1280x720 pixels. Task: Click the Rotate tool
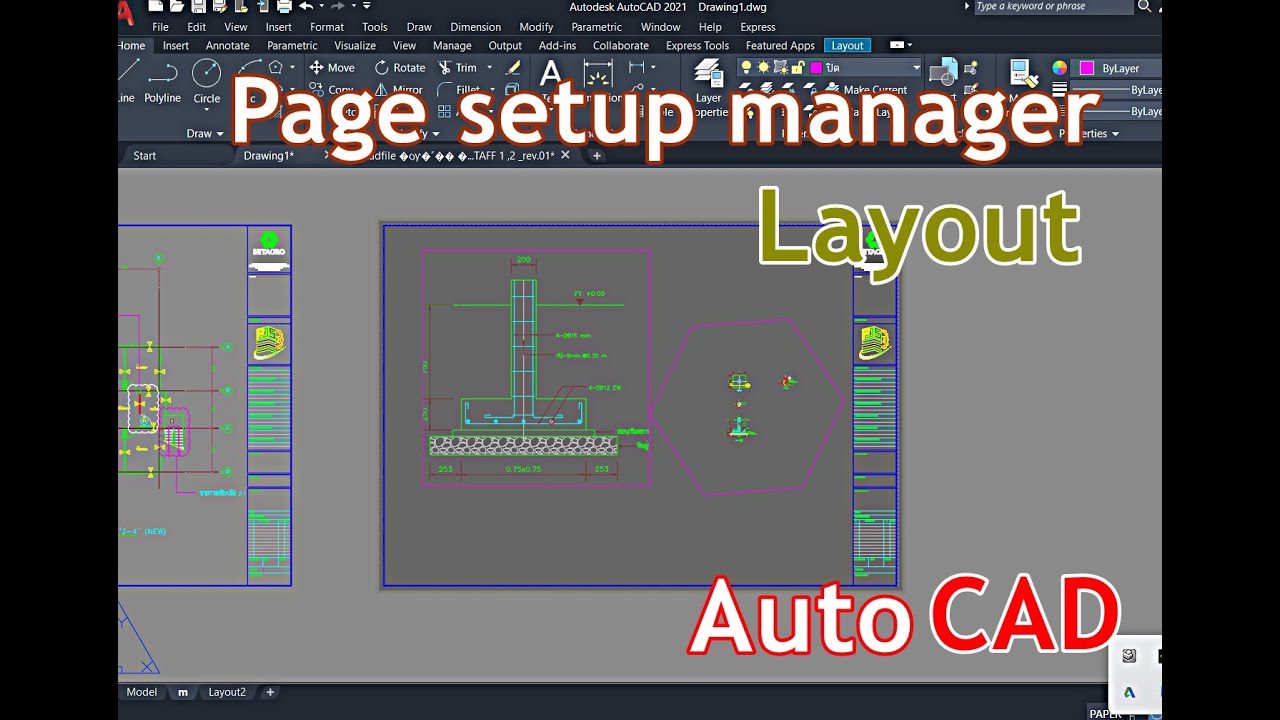400,68
